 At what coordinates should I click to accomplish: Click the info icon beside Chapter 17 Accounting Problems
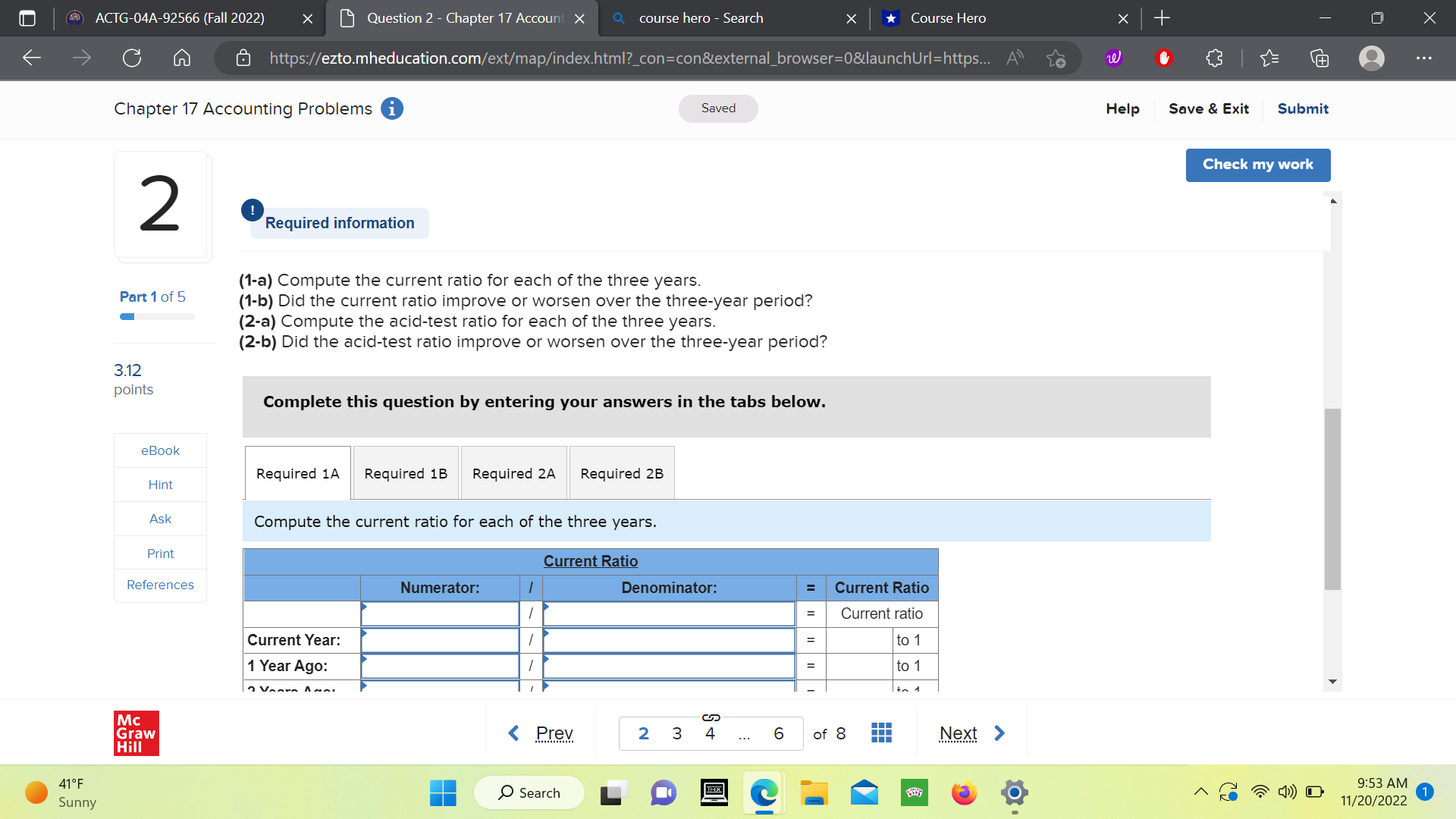391,108
